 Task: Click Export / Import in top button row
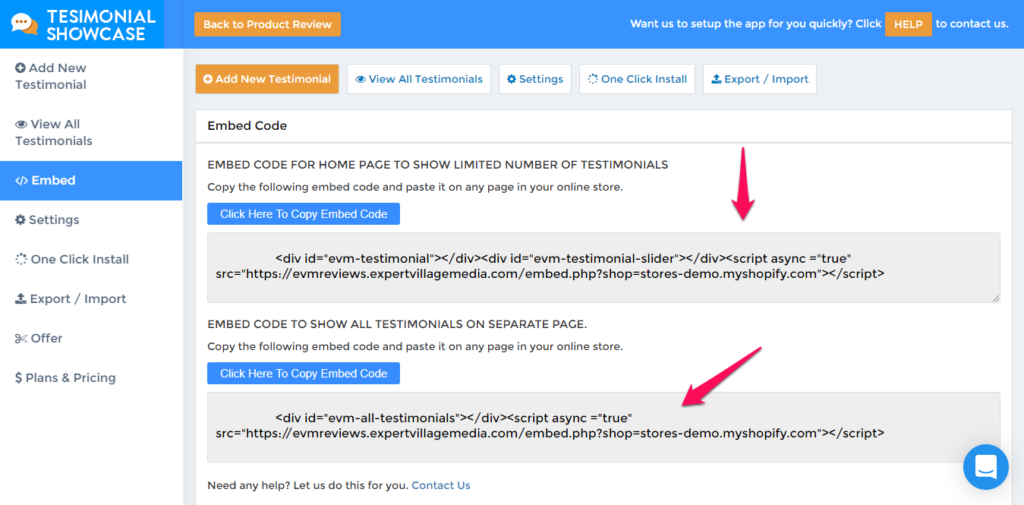pyautogui.click(x=759, y=79)
